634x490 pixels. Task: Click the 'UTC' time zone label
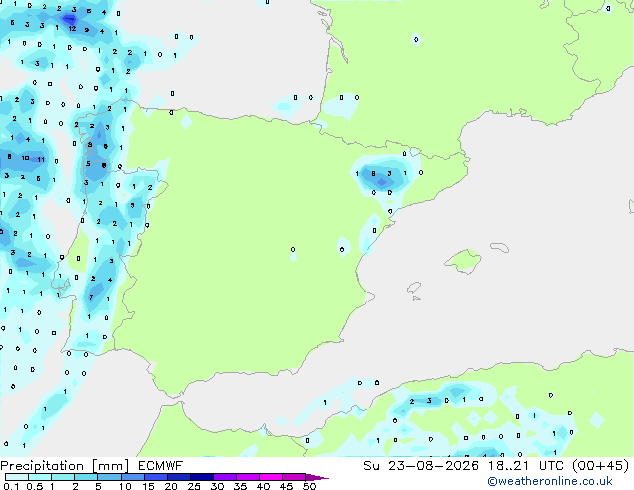click(551, 466)
